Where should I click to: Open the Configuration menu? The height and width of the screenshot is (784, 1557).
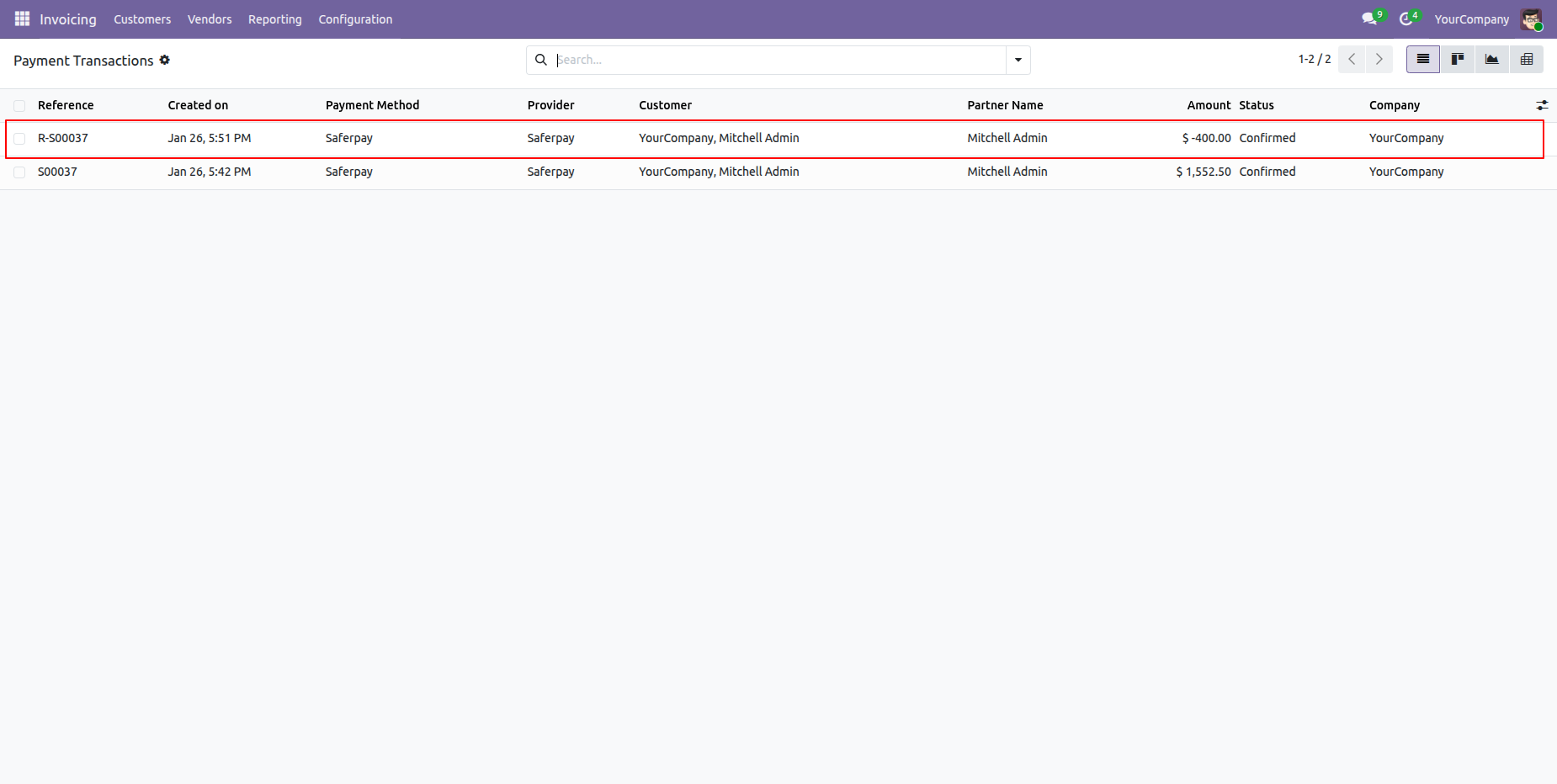354,19
